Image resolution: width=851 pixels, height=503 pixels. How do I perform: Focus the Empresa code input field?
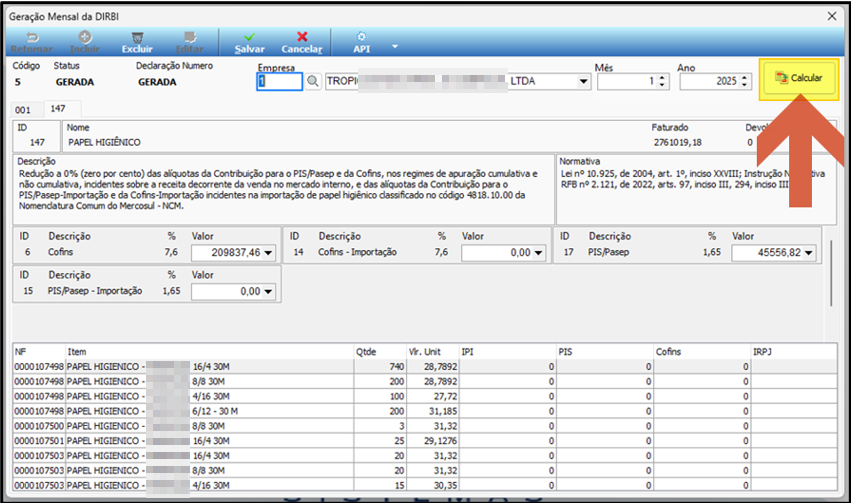[279, 81]
